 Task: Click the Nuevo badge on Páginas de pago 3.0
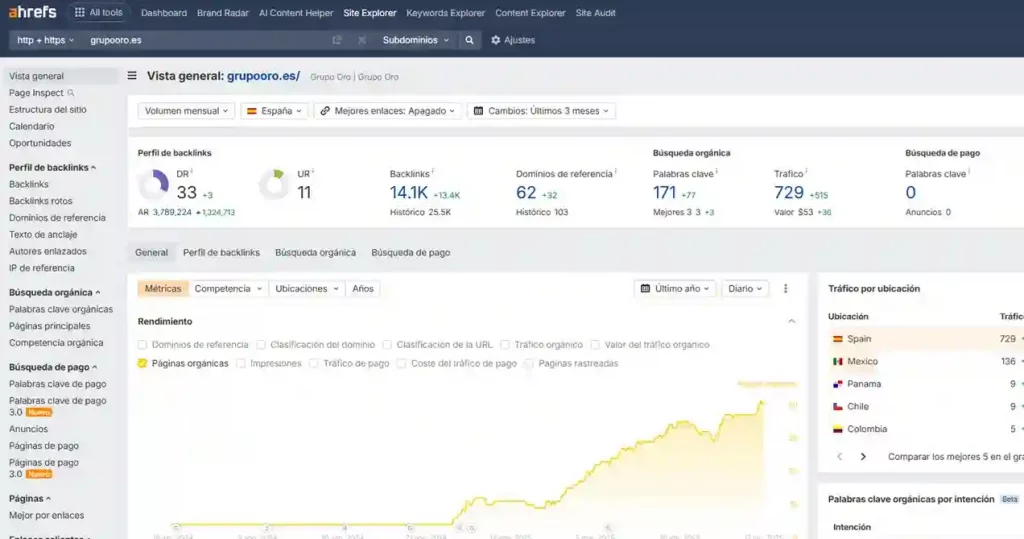(39, 474)
